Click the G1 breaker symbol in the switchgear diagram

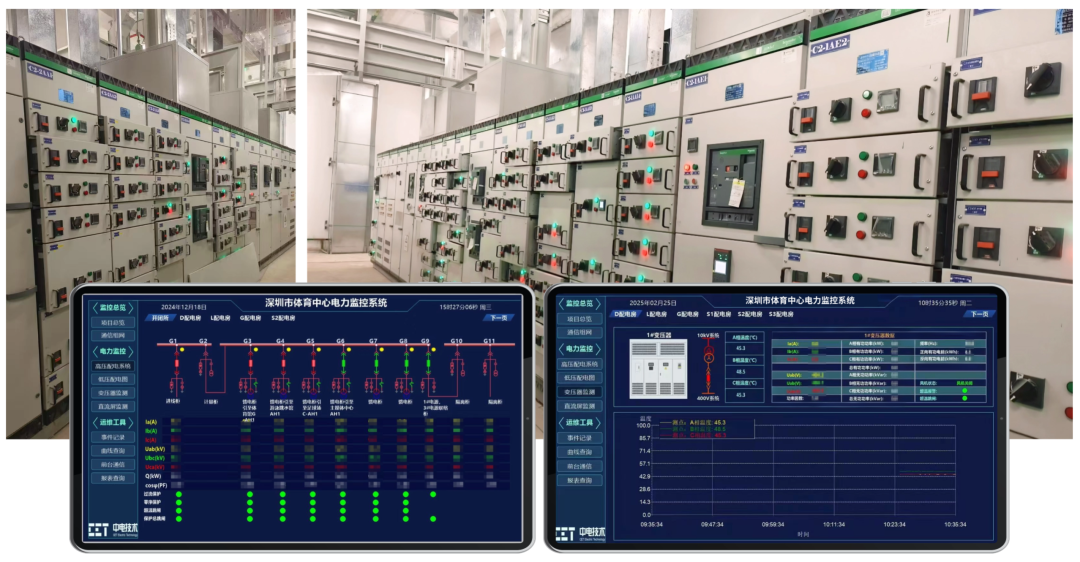pos(176,363)
